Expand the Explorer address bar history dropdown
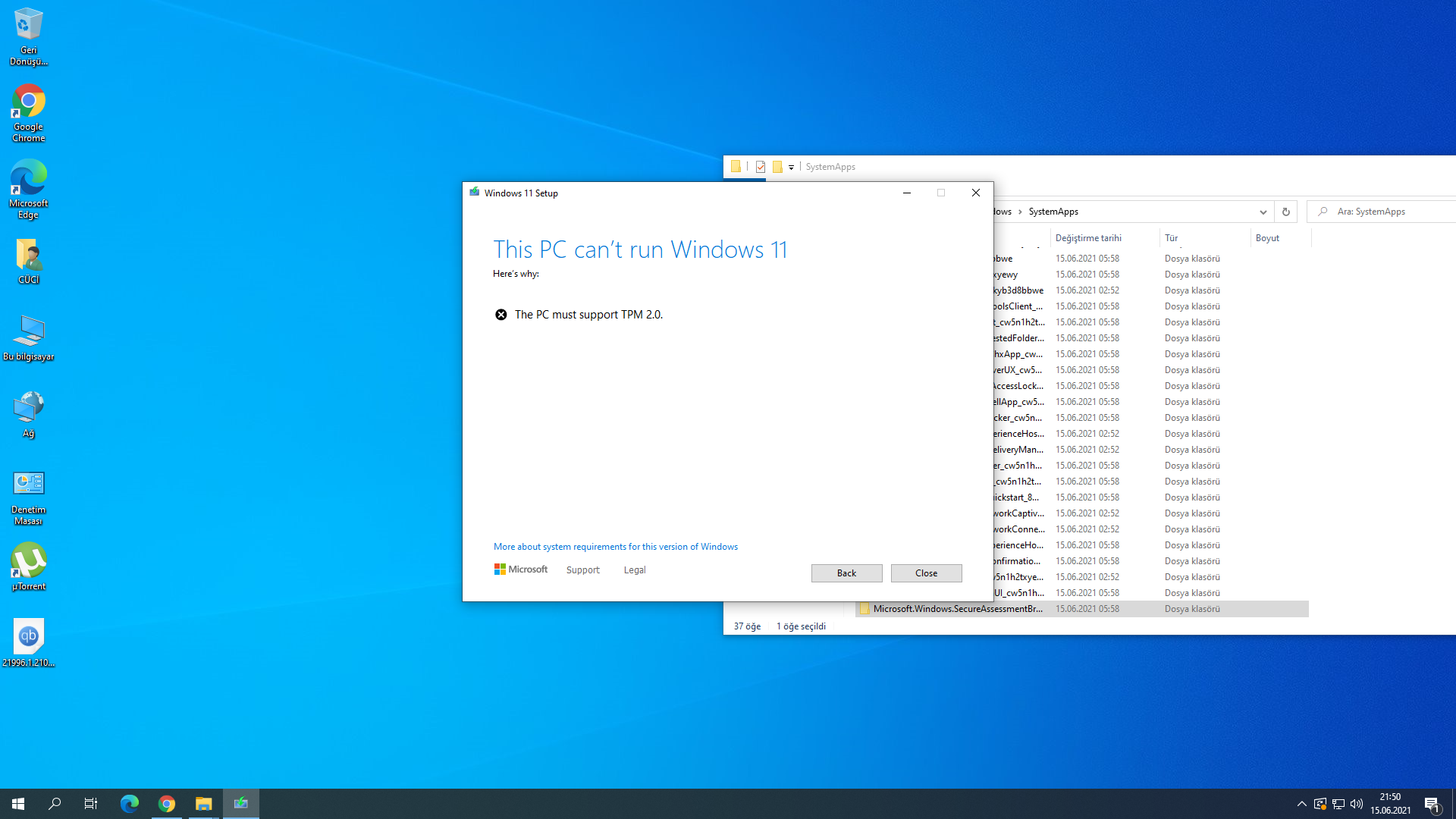1456x819 pixels. point(1263,212)
